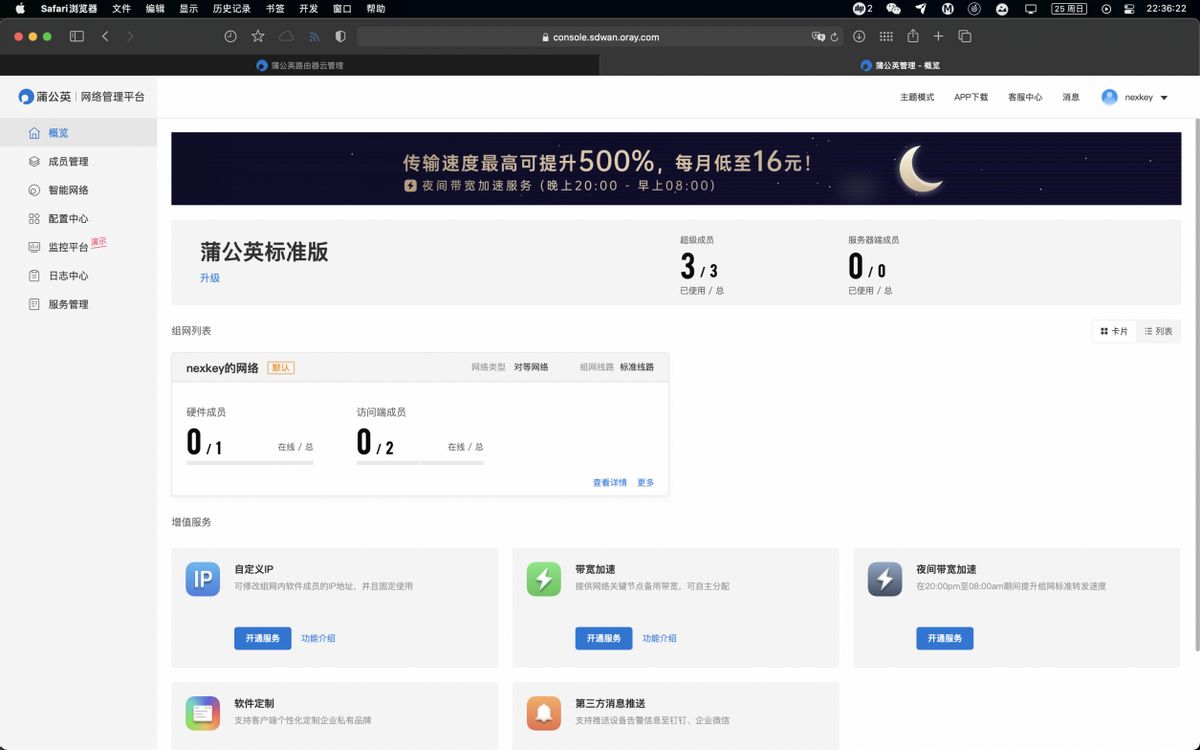The width and height of the screenshot is (1200, 750).
Task: Open Control Center in menu bar
Action: (x=1129, y=8)
